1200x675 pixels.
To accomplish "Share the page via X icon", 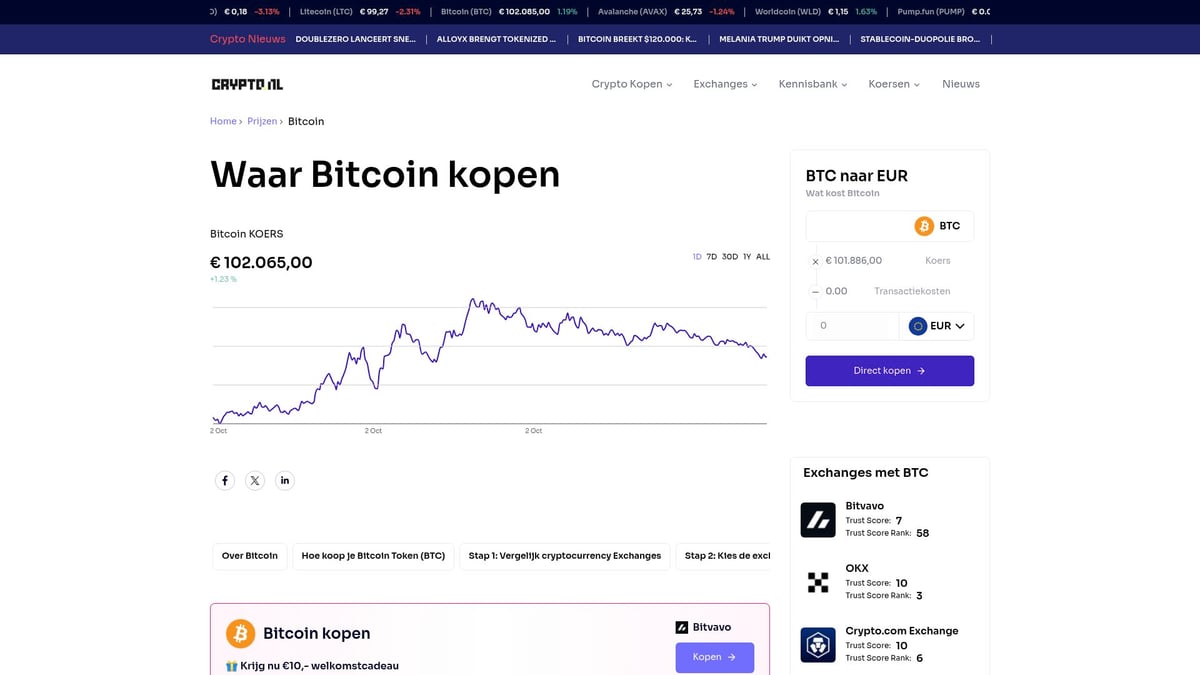I will click(x=255, y=481).
